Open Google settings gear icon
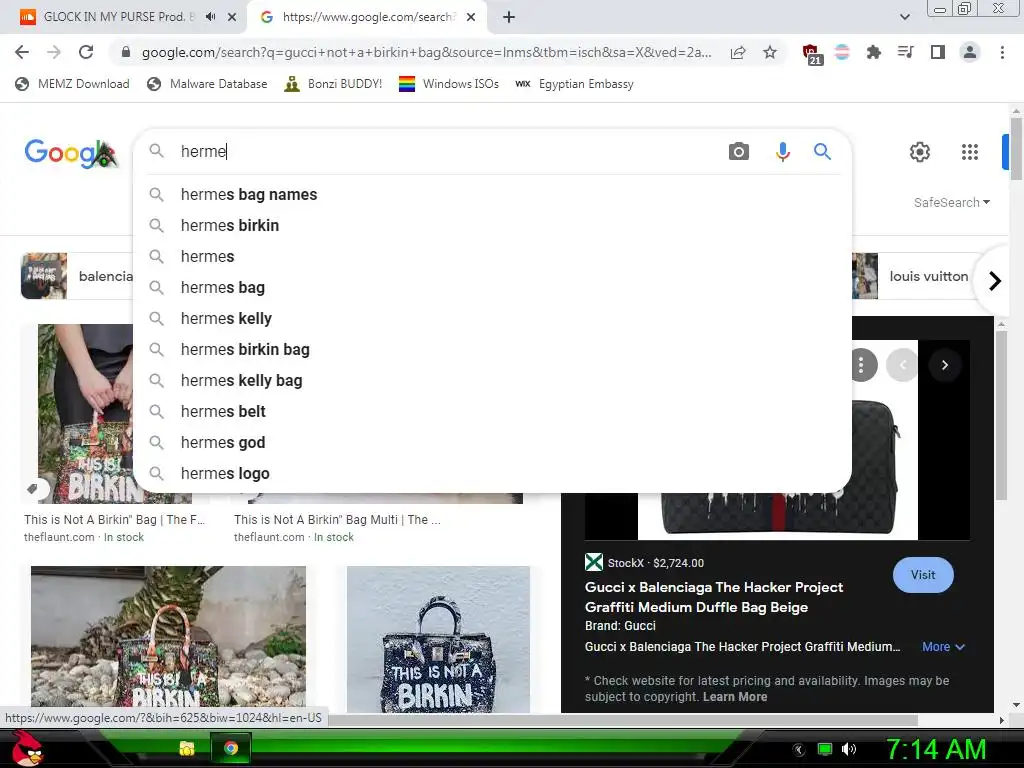 pos(920,152)
